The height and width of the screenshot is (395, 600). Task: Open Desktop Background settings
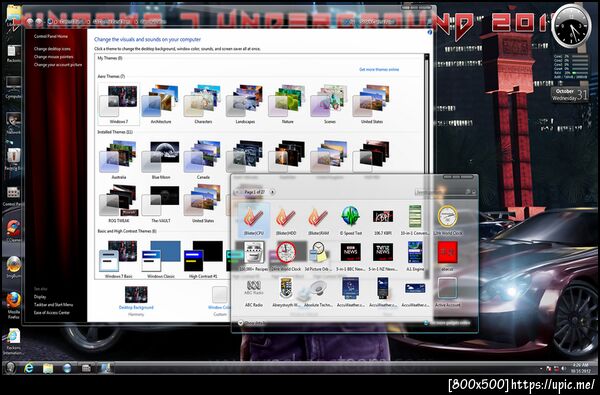pyautogui.click(x=136, y=300)
